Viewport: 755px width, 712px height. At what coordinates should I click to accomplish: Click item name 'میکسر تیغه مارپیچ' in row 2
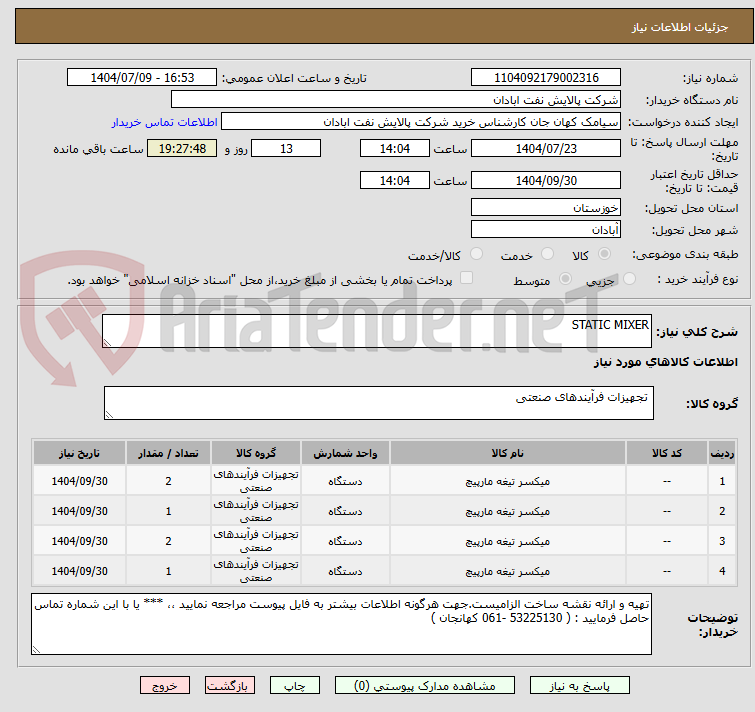pos(508,511)
